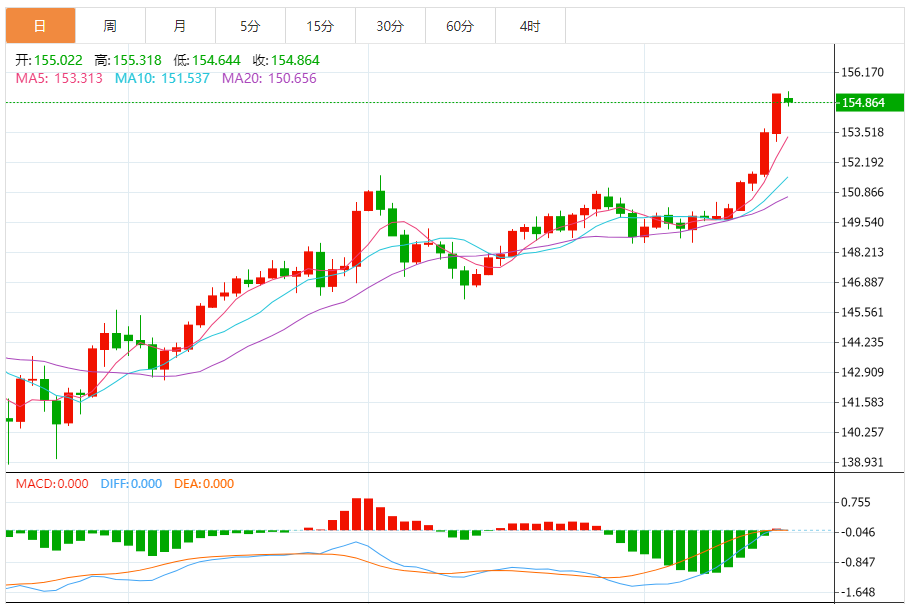This screenshot has width=914, height=604.
Task: Click the 146.887 price axis label
Action: (862, 282)
